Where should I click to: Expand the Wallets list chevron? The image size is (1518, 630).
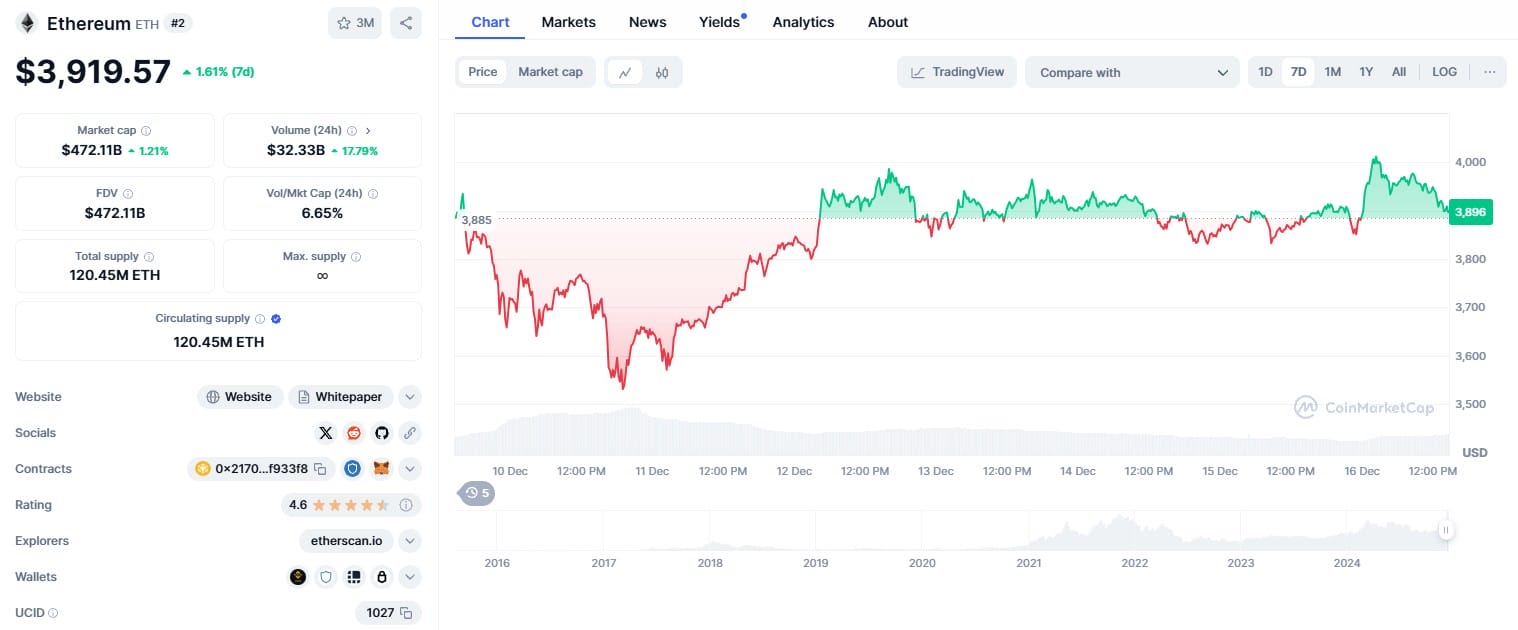point(410,577)
